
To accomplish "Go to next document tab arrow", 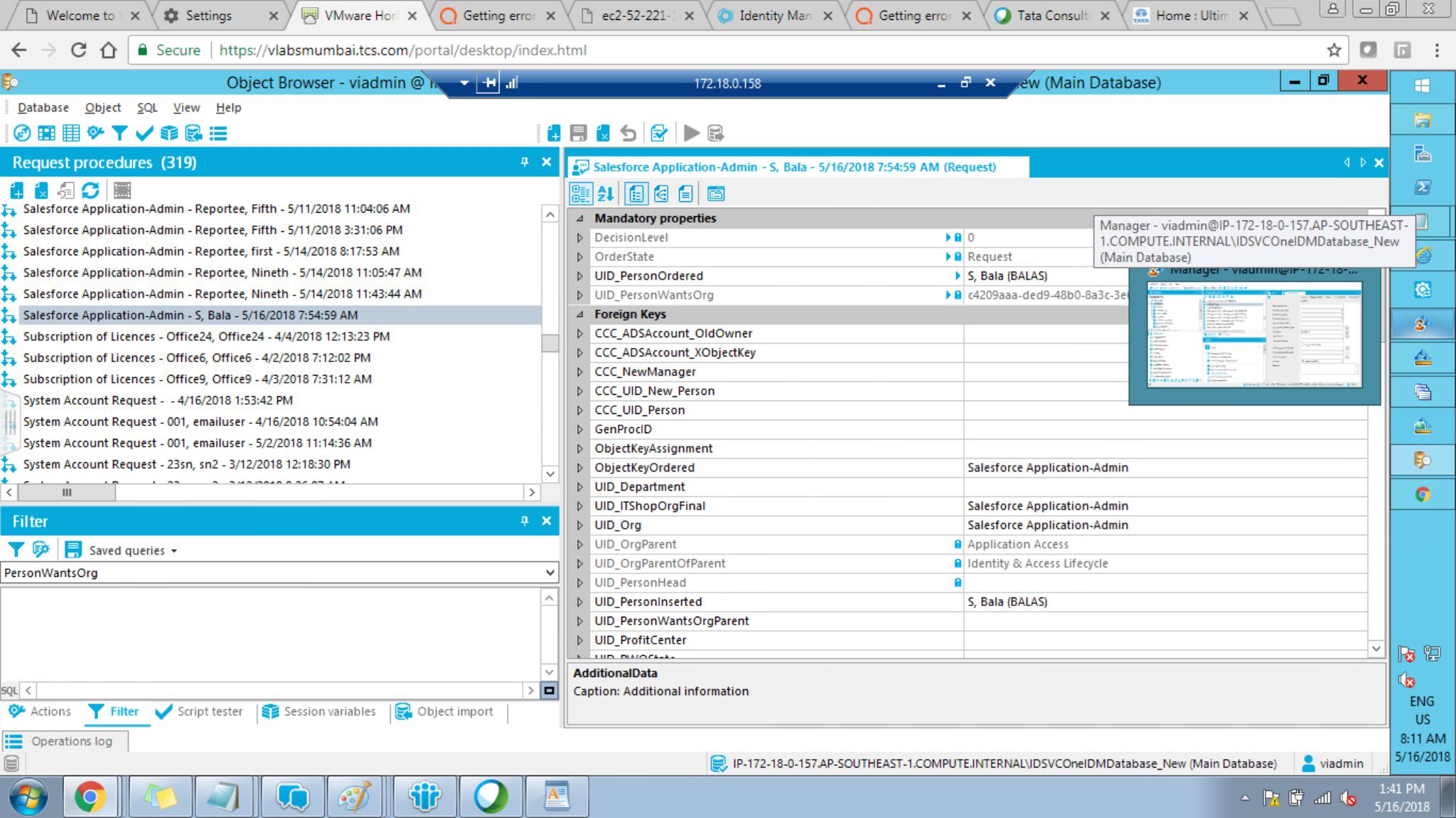I will [x=1362, y=162].
